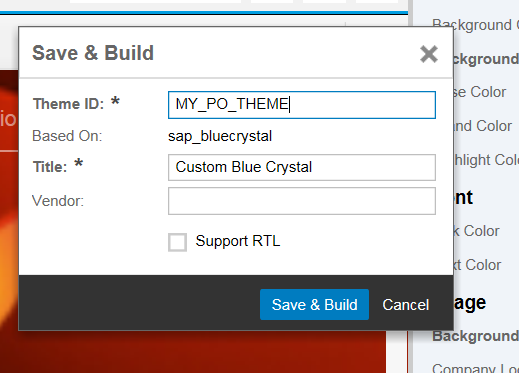Select the Brand Color item in side panel
519x373 pixels.
483,126
